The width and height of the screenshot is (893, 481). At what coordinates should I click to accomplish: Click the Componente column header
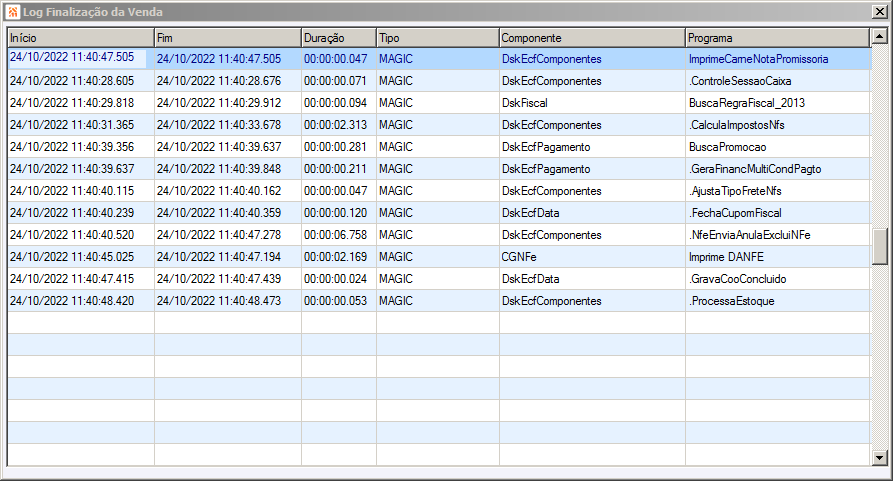click(592, 38)
